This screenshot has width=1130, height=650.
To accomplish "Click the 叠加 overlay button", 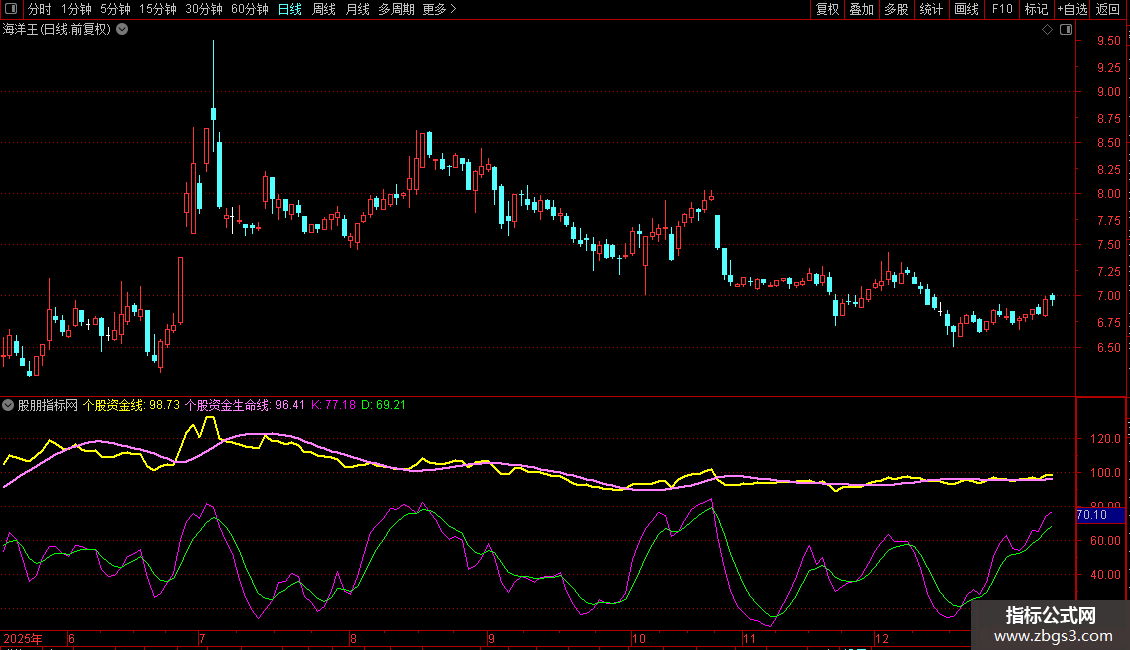I will click(861, 10).
